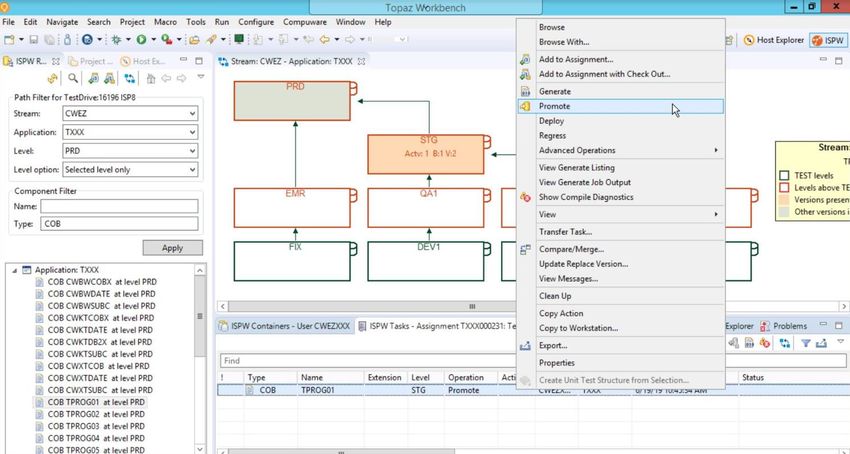
Task: Click the yellow Back arrow in main toolbar
Action: (x=324, y=40)
